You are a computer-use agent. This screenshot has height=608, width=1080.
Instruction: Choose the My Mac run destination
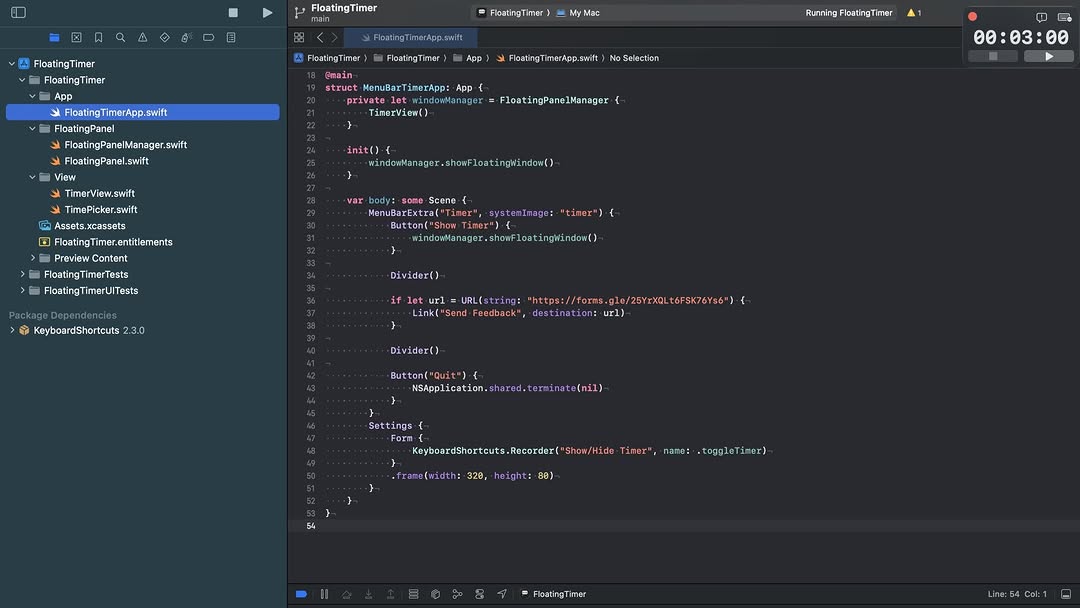click(578, 12)
